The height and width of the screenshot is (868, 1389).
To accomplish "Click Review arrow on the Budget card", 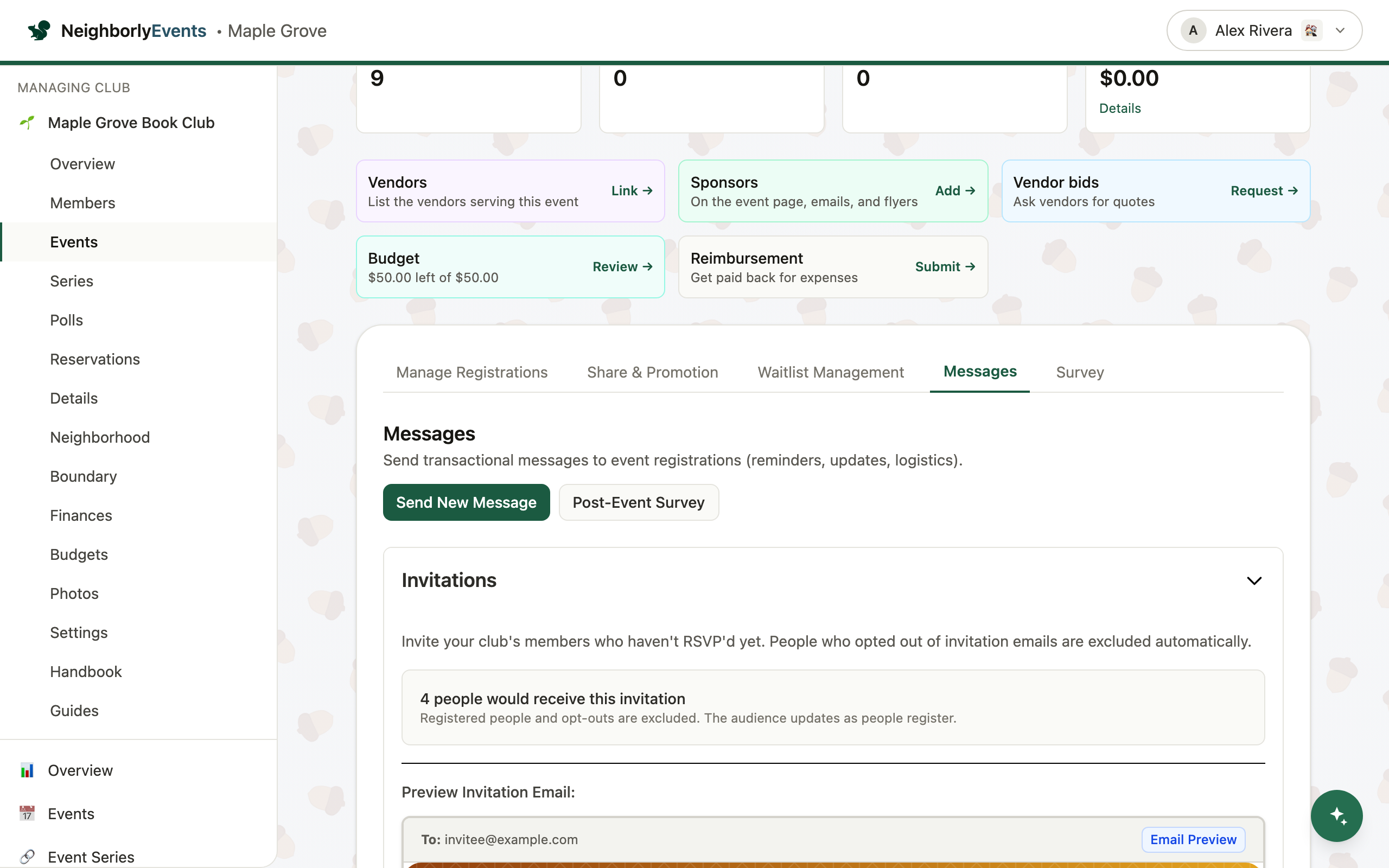I will coord(623,266).
